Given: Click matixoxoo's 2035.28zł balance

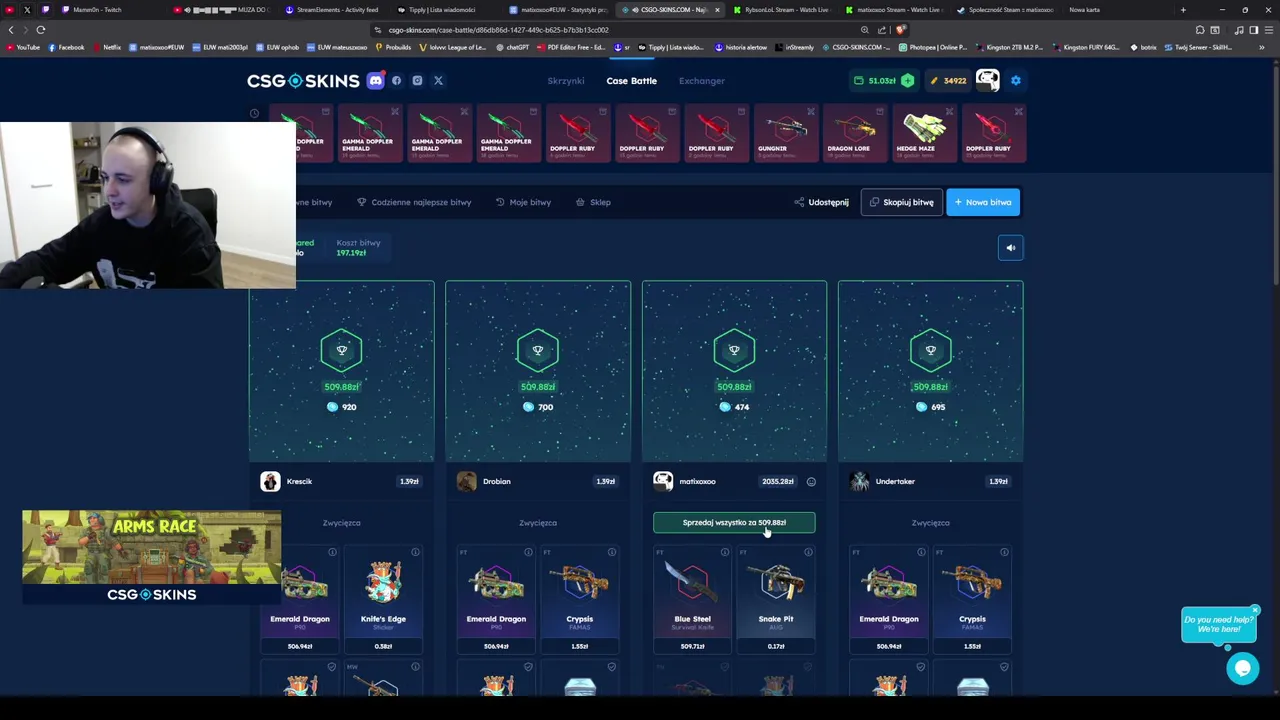Looking at the screenshot, I should coord(778,482).
